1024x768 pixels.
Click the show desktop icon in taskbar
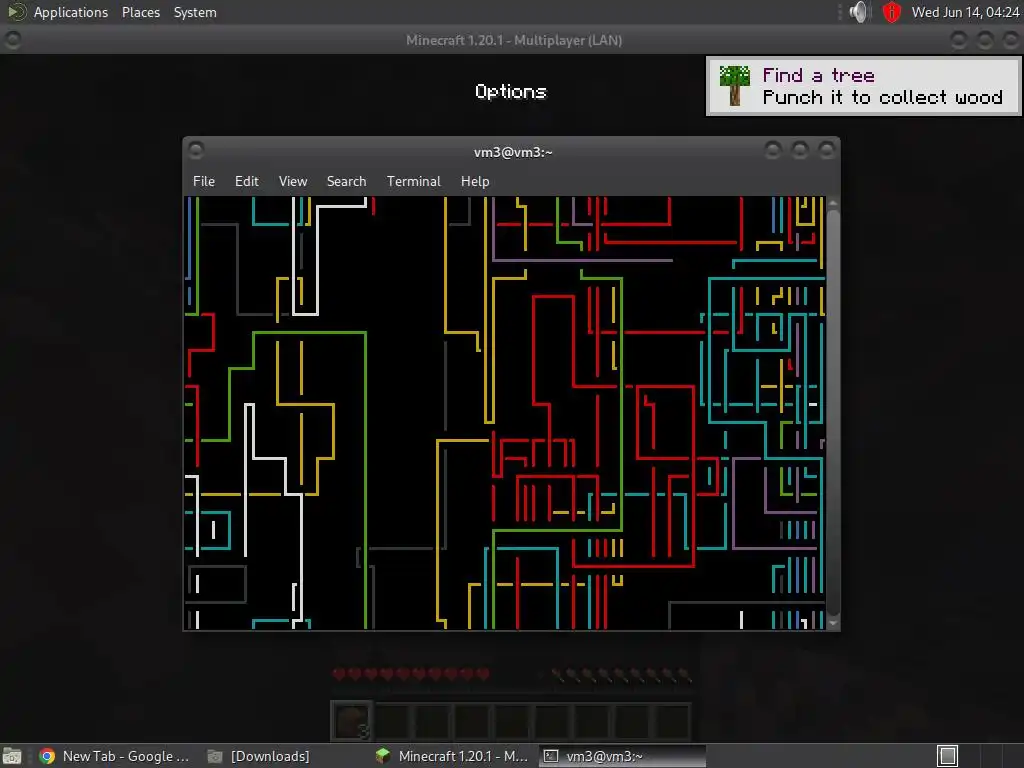point(12,756)
